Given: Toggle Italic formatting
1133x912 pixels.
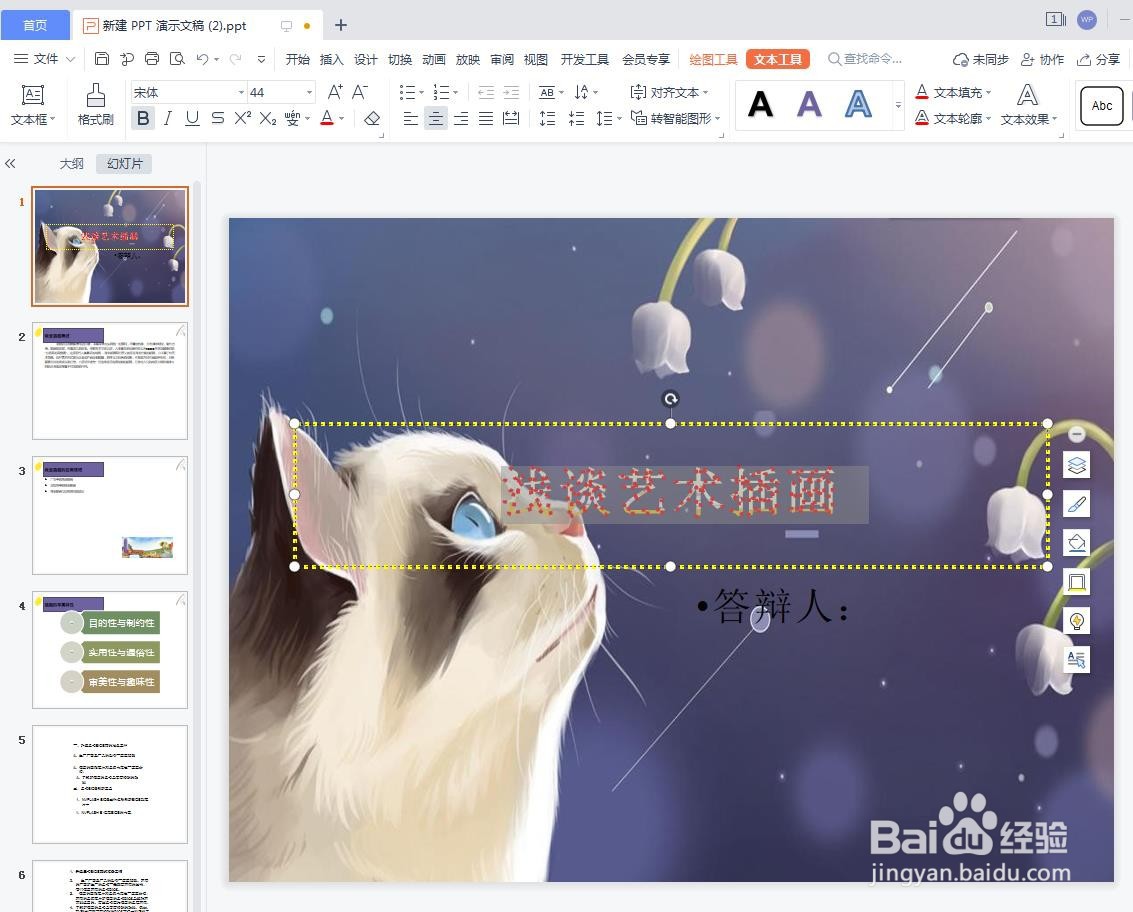Looking at the screenshot, I should [168, 118].
